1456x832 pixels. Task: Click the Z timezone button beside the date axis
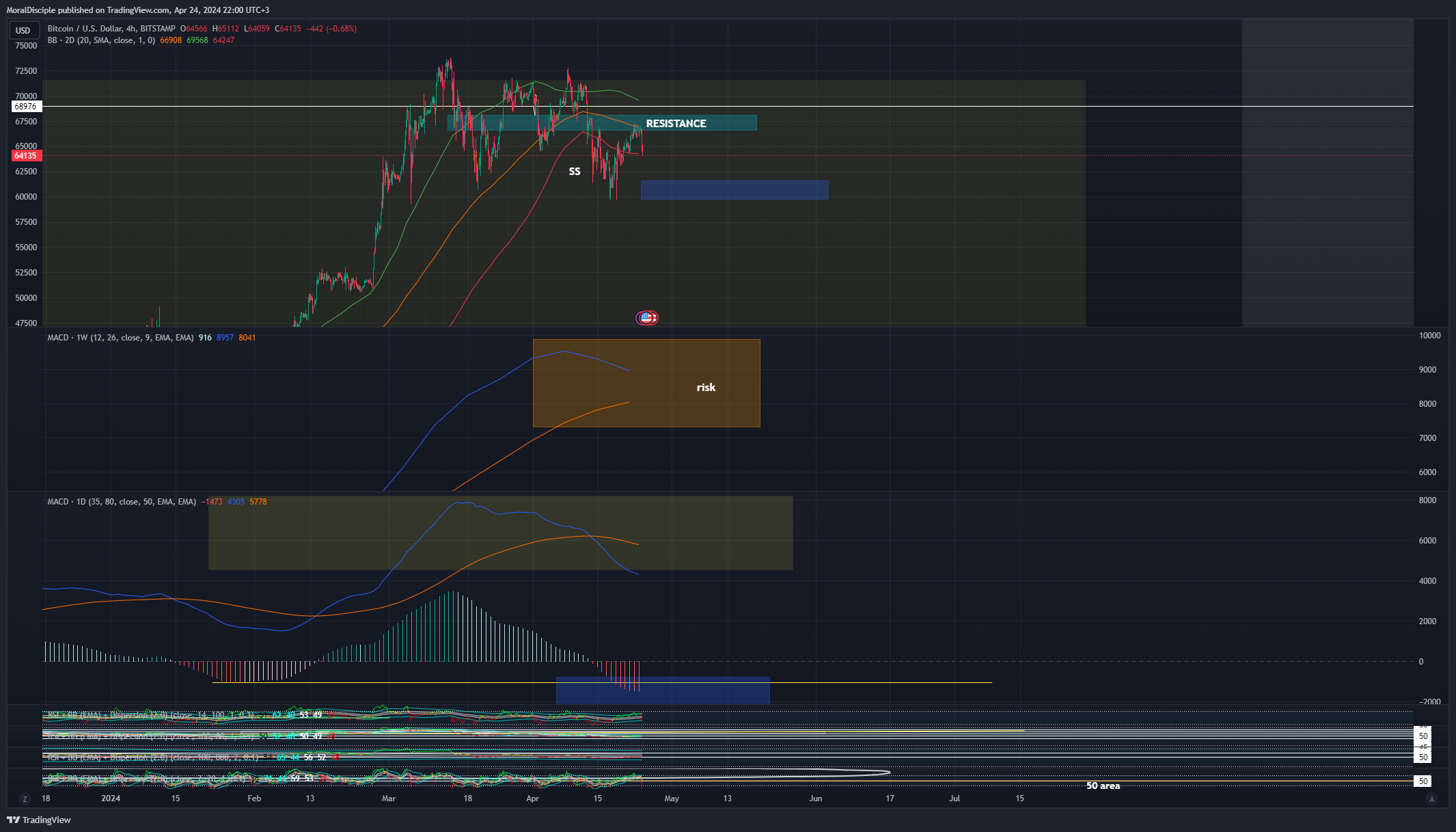25,799
